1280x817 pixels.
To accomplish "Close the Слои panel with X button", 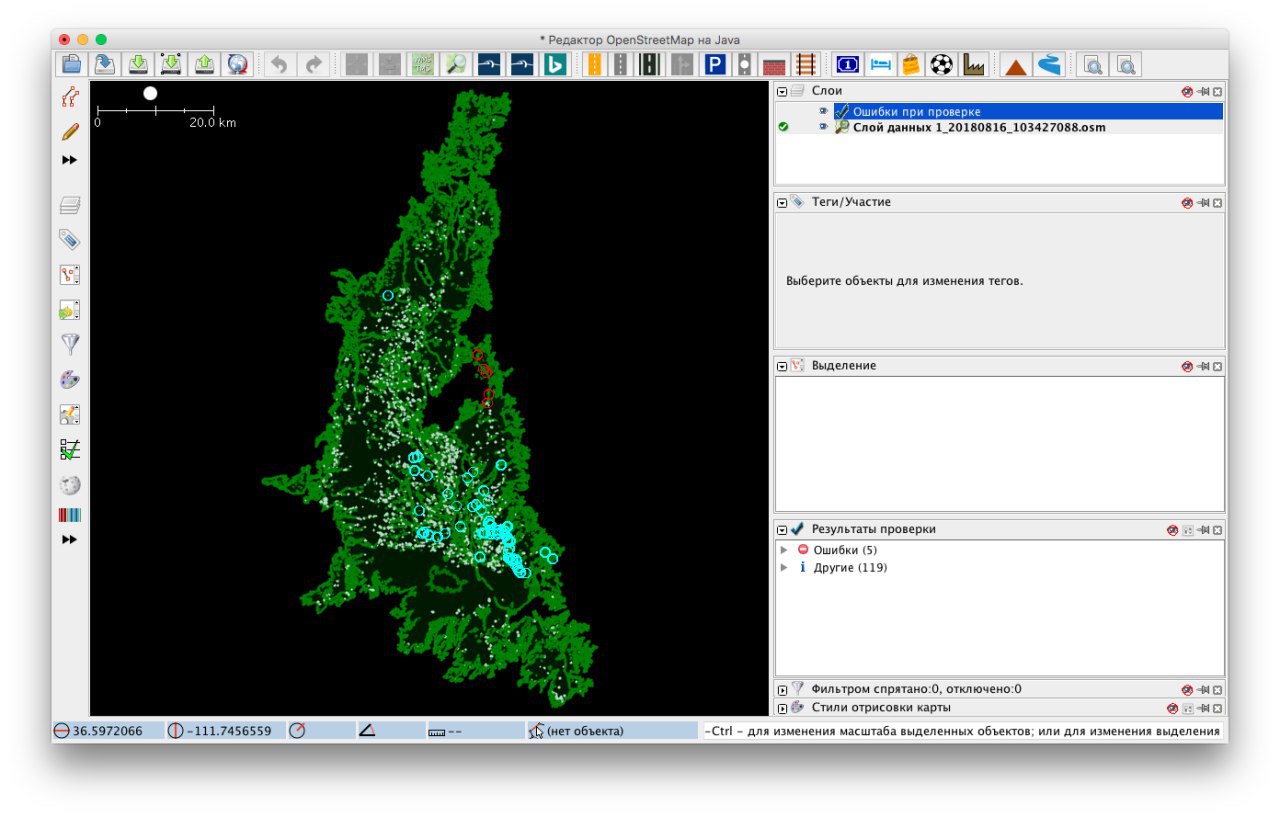I will (x=1218, y=91).
